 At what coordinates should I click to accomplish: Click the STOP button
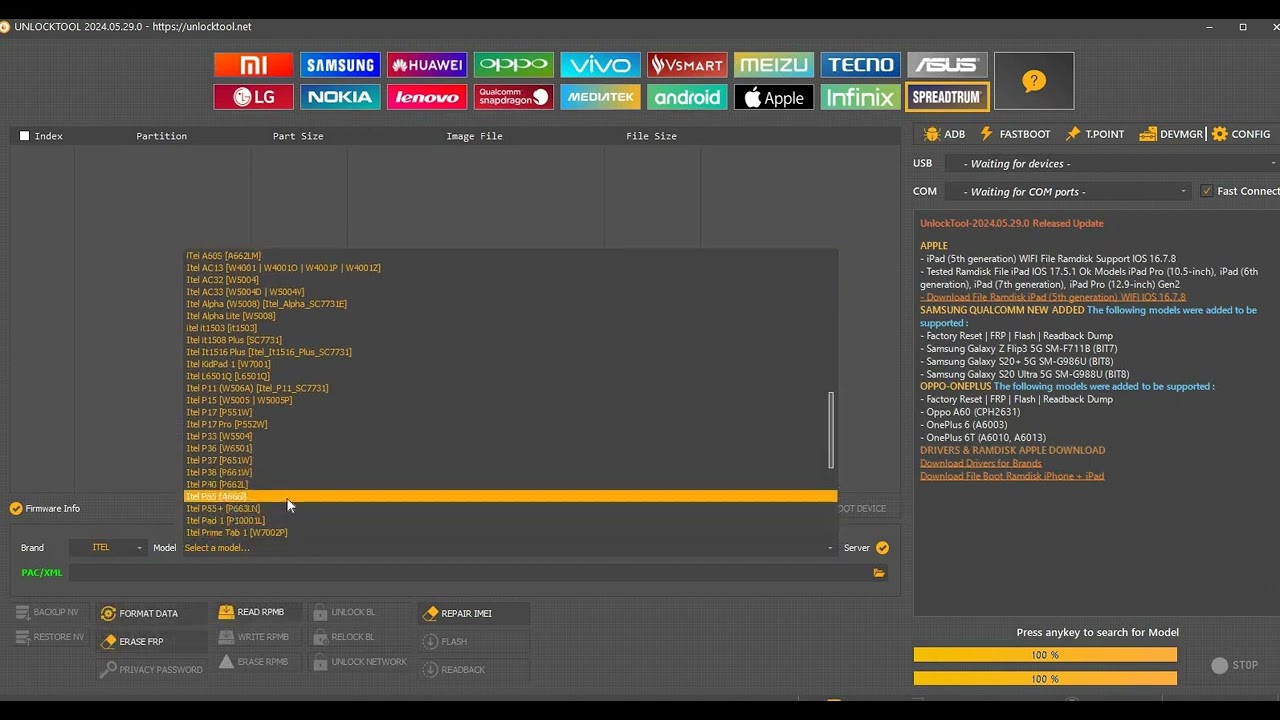click(x=1235, y=665)
